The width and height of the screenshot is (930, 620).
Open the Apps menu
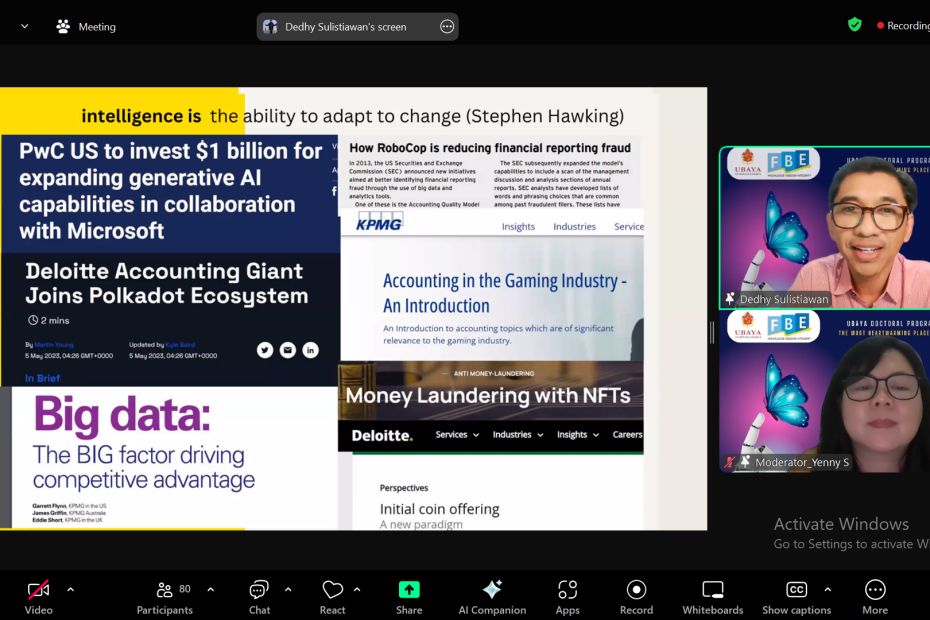(567, 597)
